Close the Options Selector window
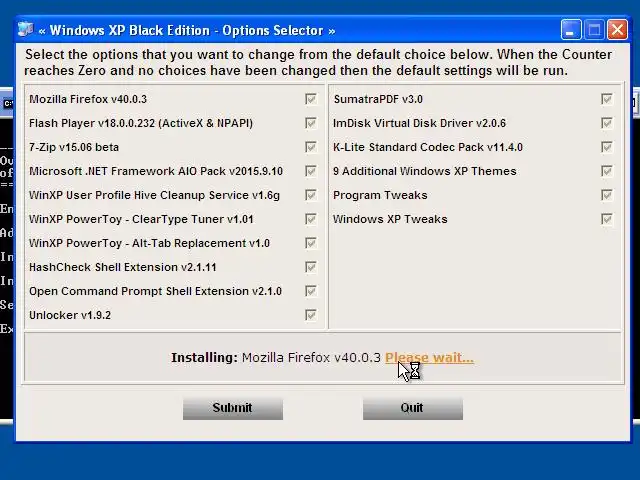640x480 pixels. point(618,29)
